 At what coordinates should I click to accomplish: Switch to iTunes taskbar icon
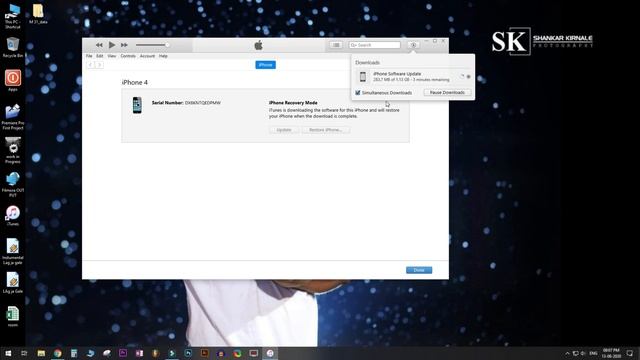pyautogui.click(x=270, y=353)
